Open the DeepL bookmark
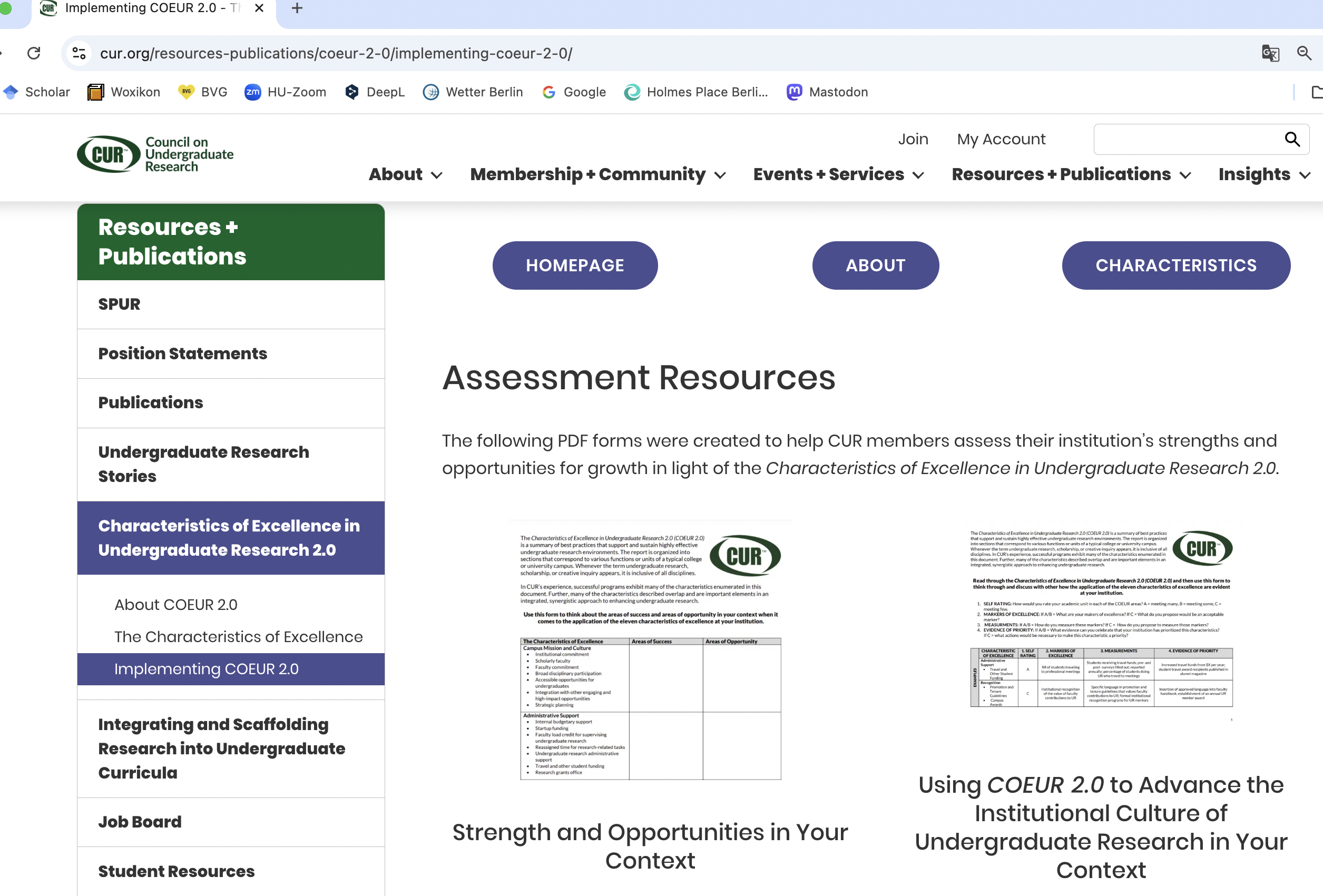The image size is (1323, 896). tap(375, 92)
